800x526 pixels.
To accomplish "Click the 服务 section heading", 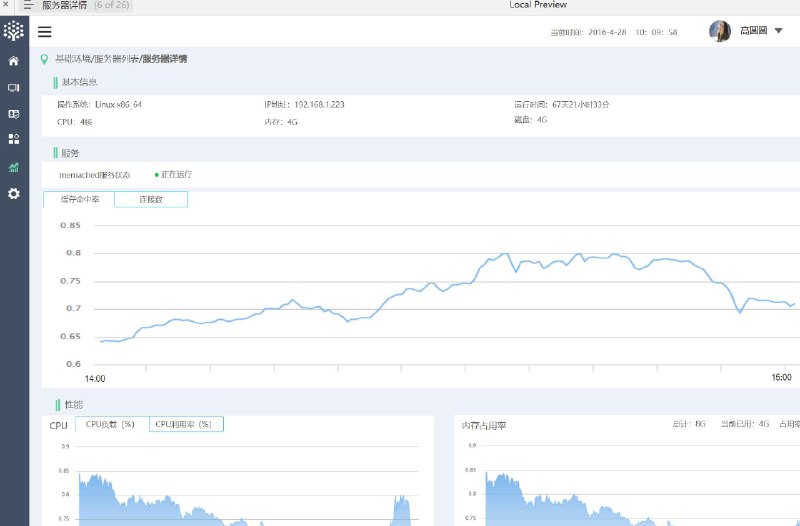I will 70,153.
